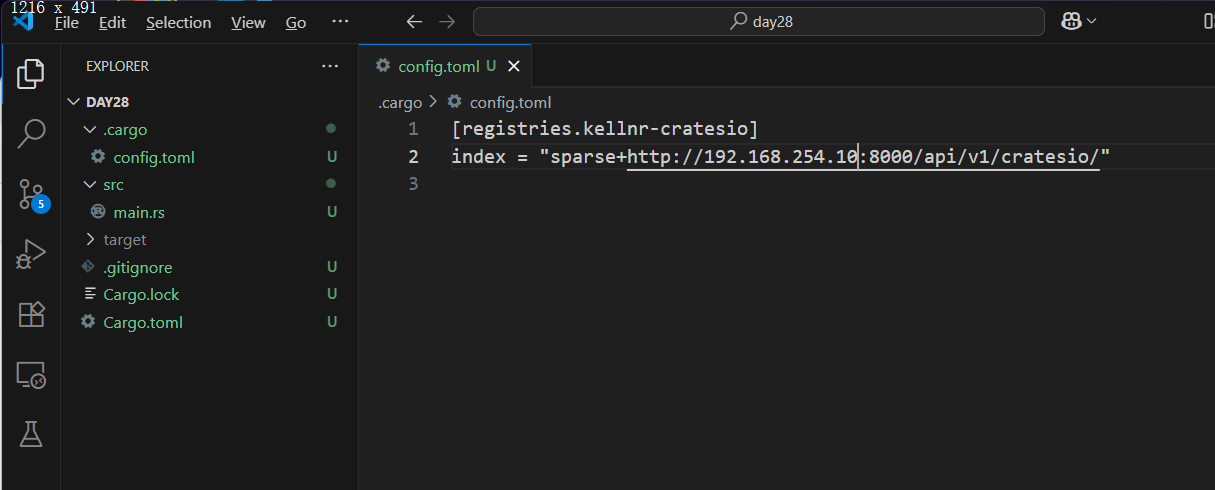
Task: Open the Testing flask icon
Action: click(31, 433)
